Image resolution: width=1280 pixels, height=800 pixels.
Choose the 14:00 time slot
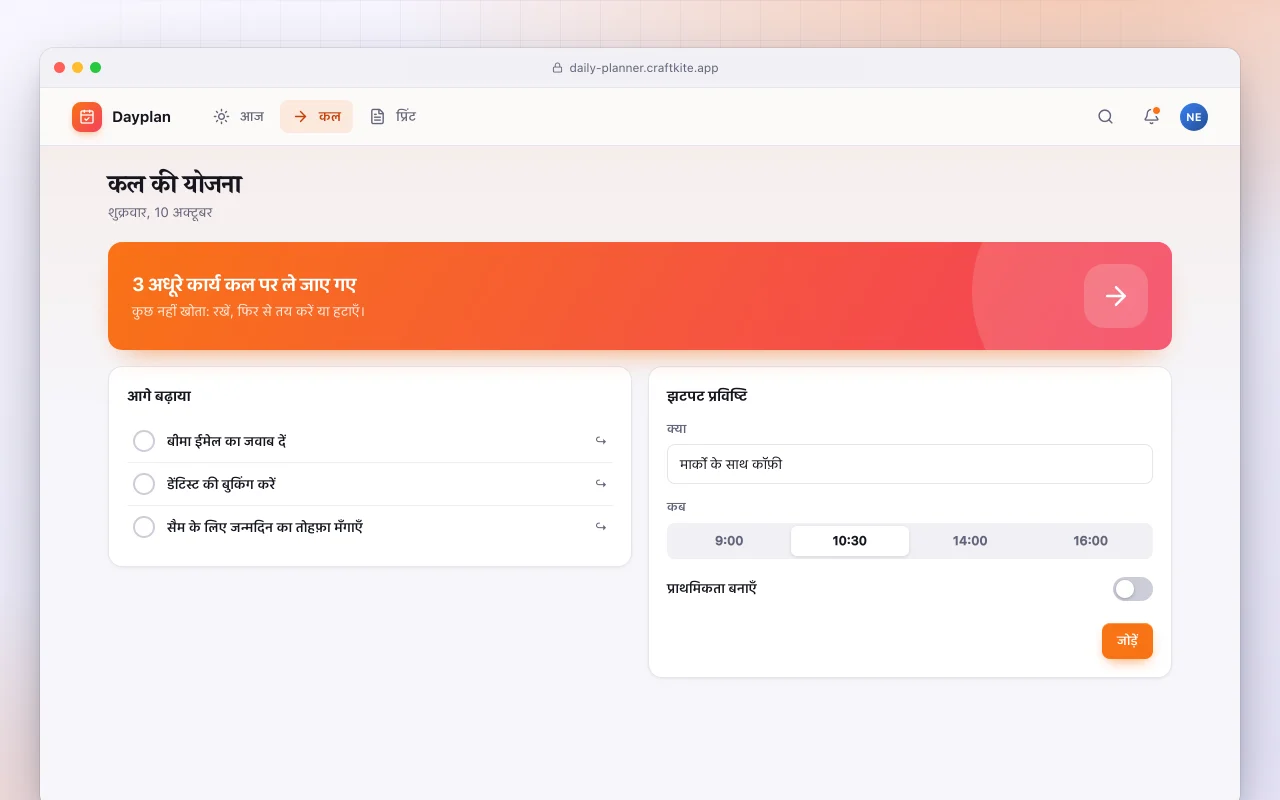tap(970, 541)
